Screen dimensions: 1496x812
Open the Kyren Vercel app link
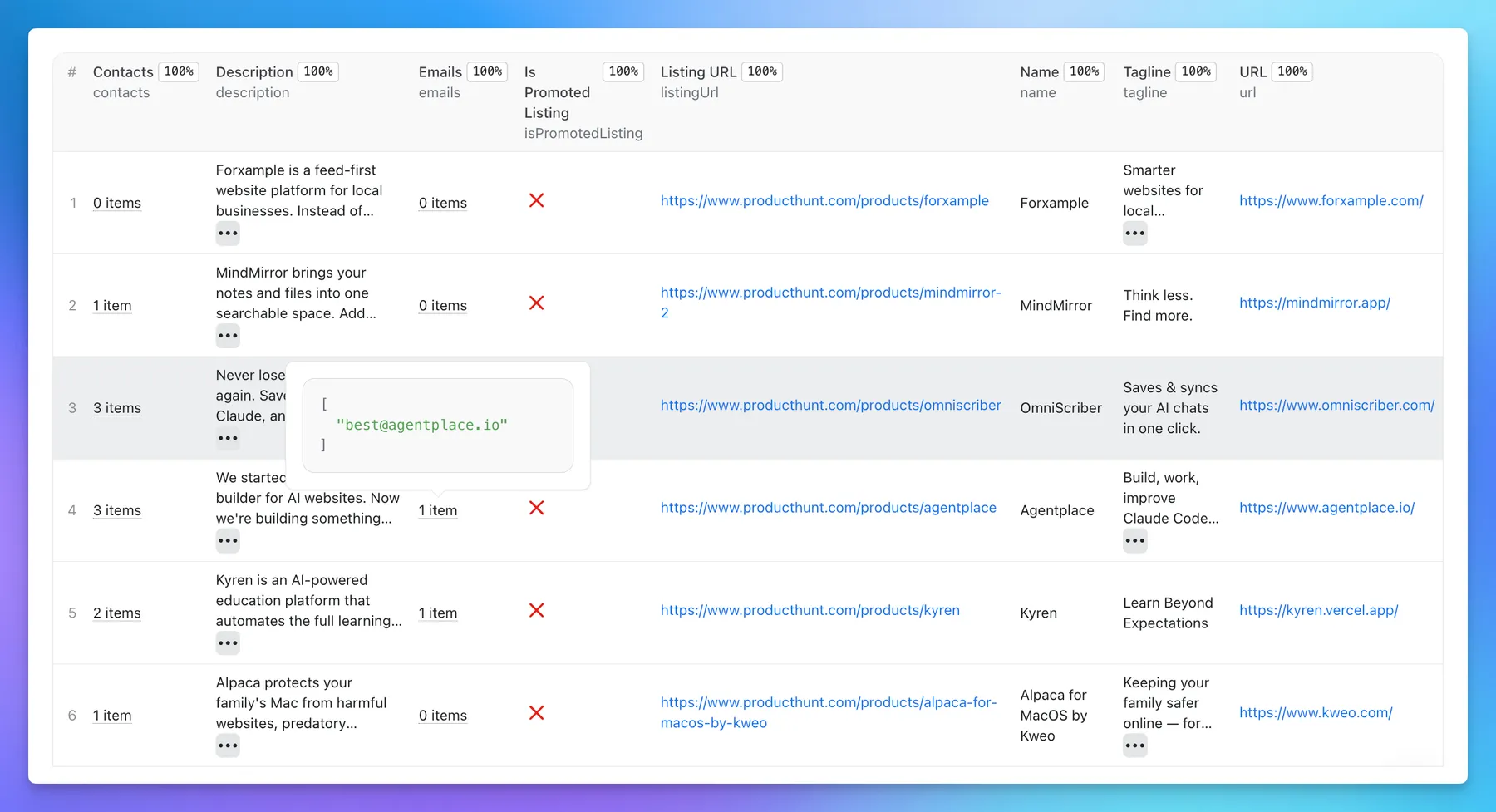(x=1319, y=610)
